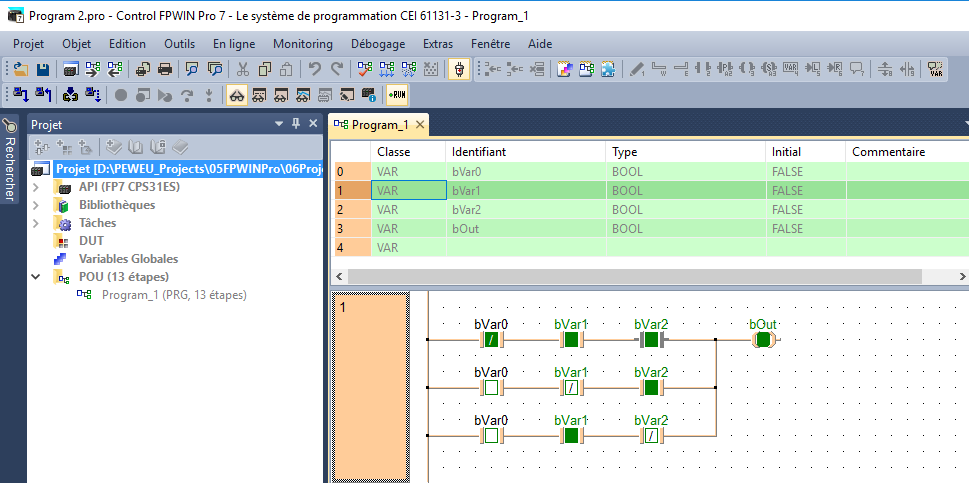
Task: Expand the Bibliothèques tree node
Action: click(37, 205)
